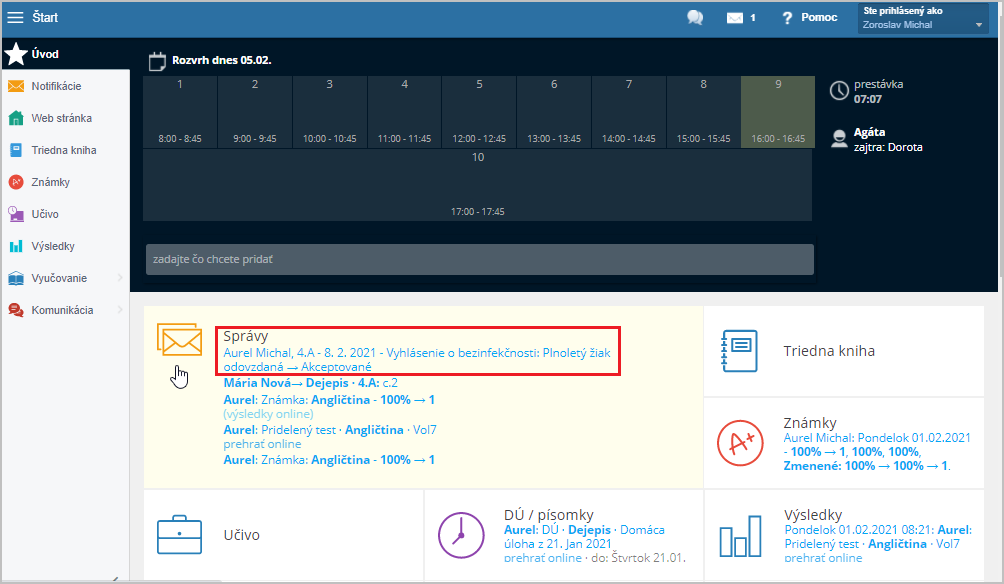Click the DÚ / písomky heading
1004x584 pixels.
[x=549, y=515]
